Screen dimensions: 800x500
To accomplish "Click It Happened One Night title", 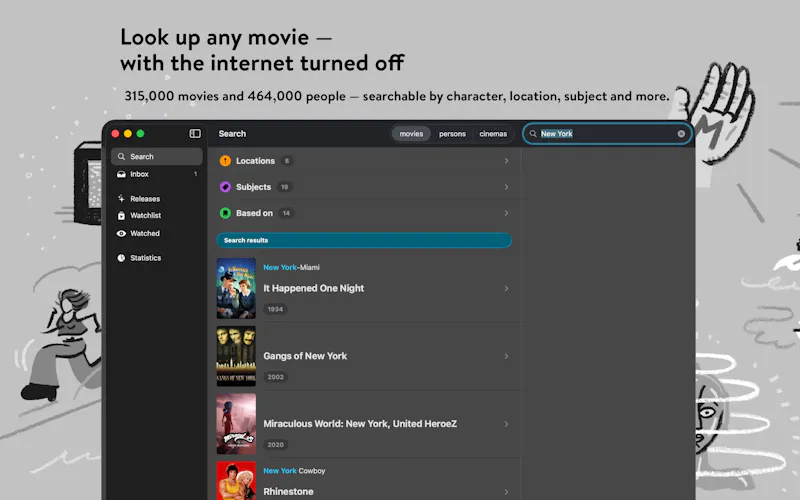I will pyautogui.click(x=313, y=288).
